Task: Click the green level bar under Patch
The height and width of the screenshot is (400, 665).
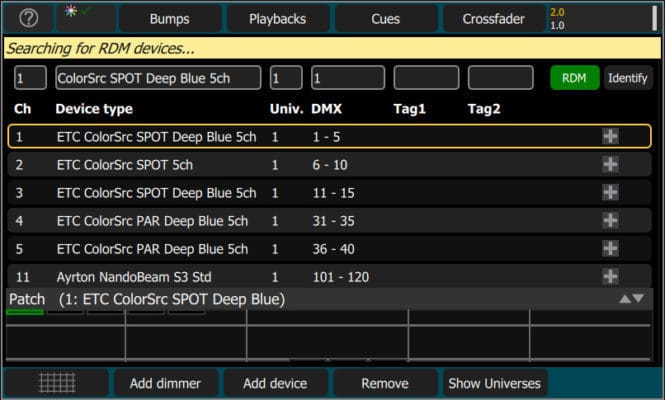Action: pyautogui.click(x=25, y=313)
